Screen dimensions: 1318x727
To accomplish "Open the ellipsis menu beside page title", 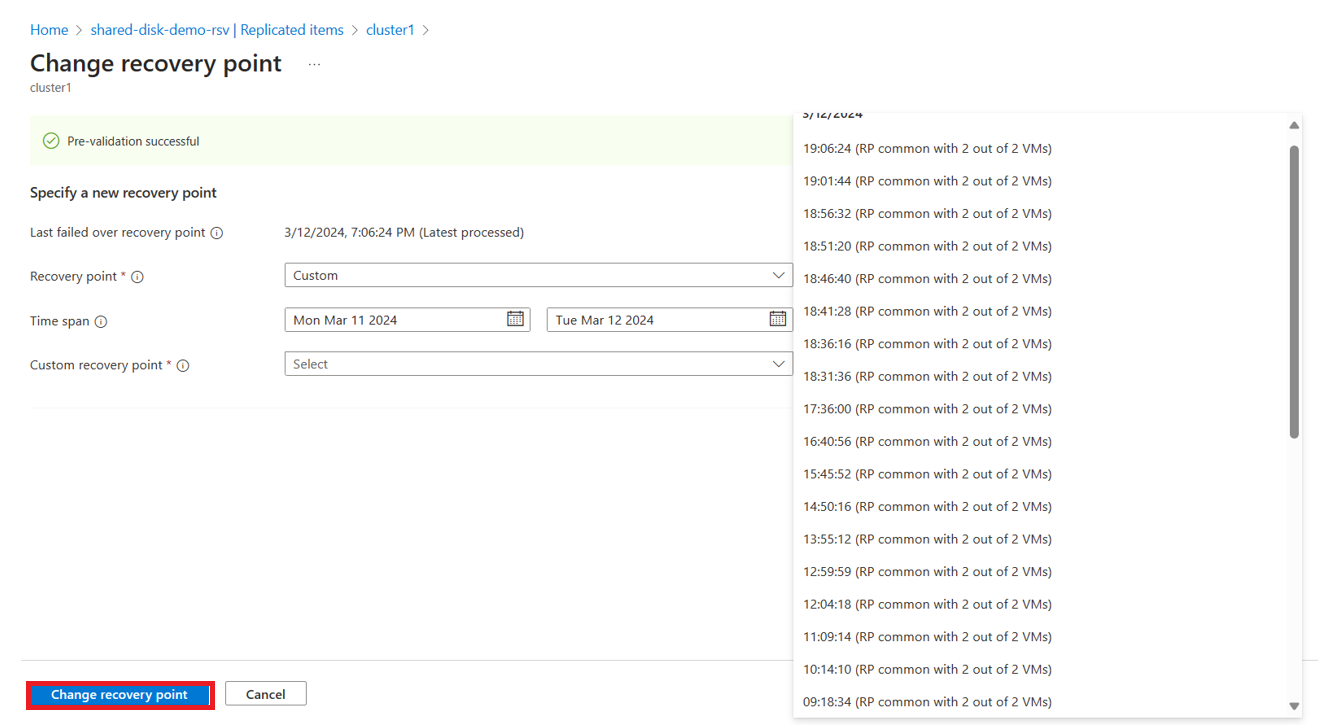I will tap(313, 63).
